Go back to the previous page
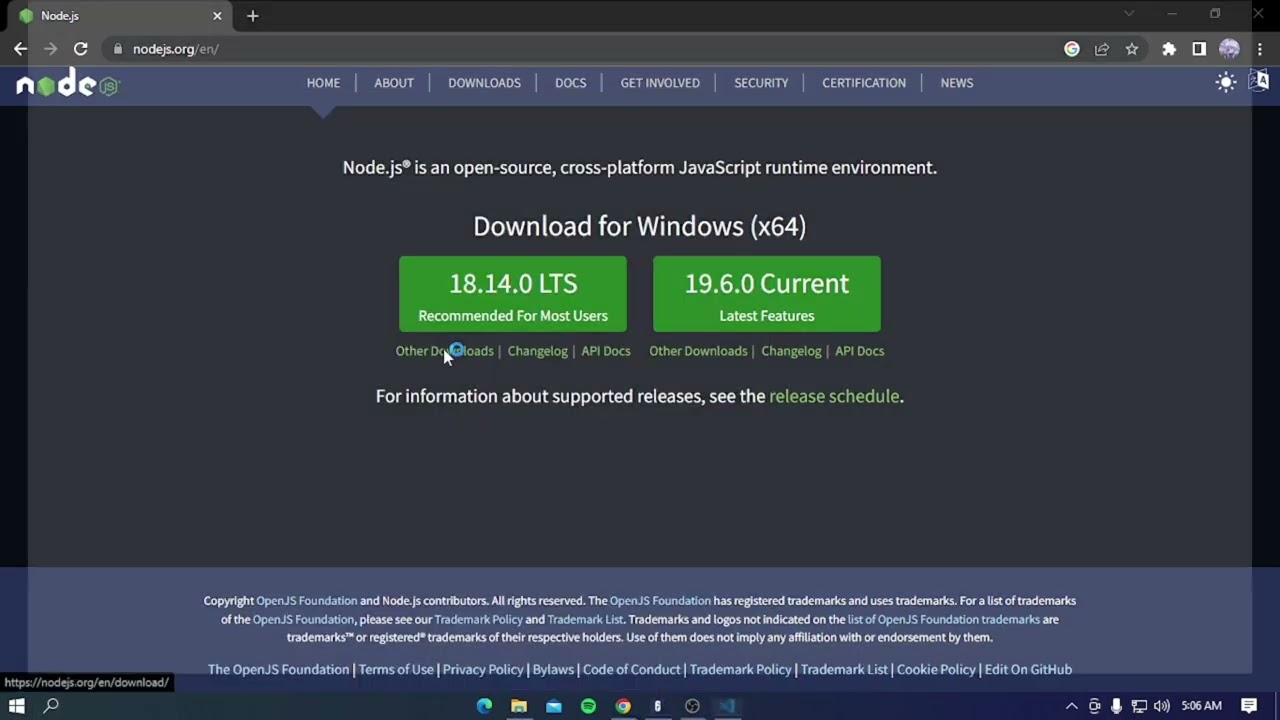This screenshot has height=720, width=1280. point(21,49)
